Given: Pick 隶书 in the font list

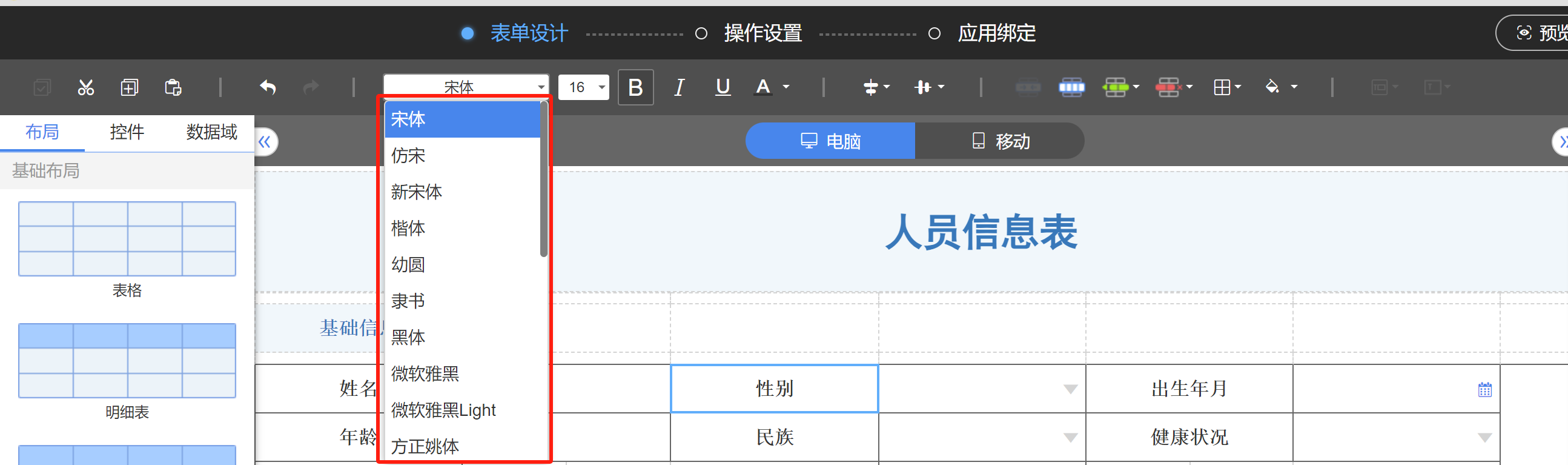Looking at the screenshot, I should click(463, 301).
